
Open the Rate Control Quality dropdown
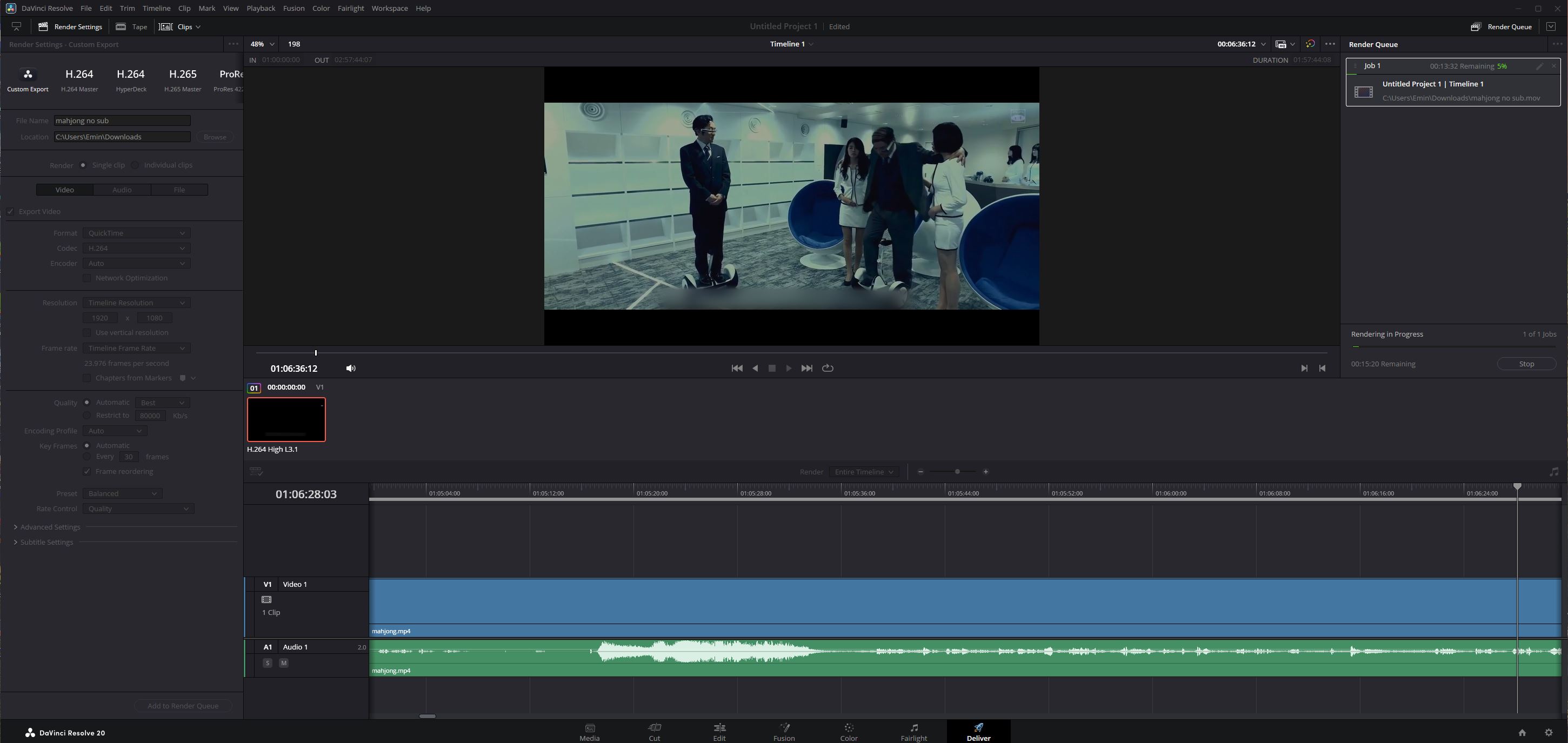coord(138,508)
